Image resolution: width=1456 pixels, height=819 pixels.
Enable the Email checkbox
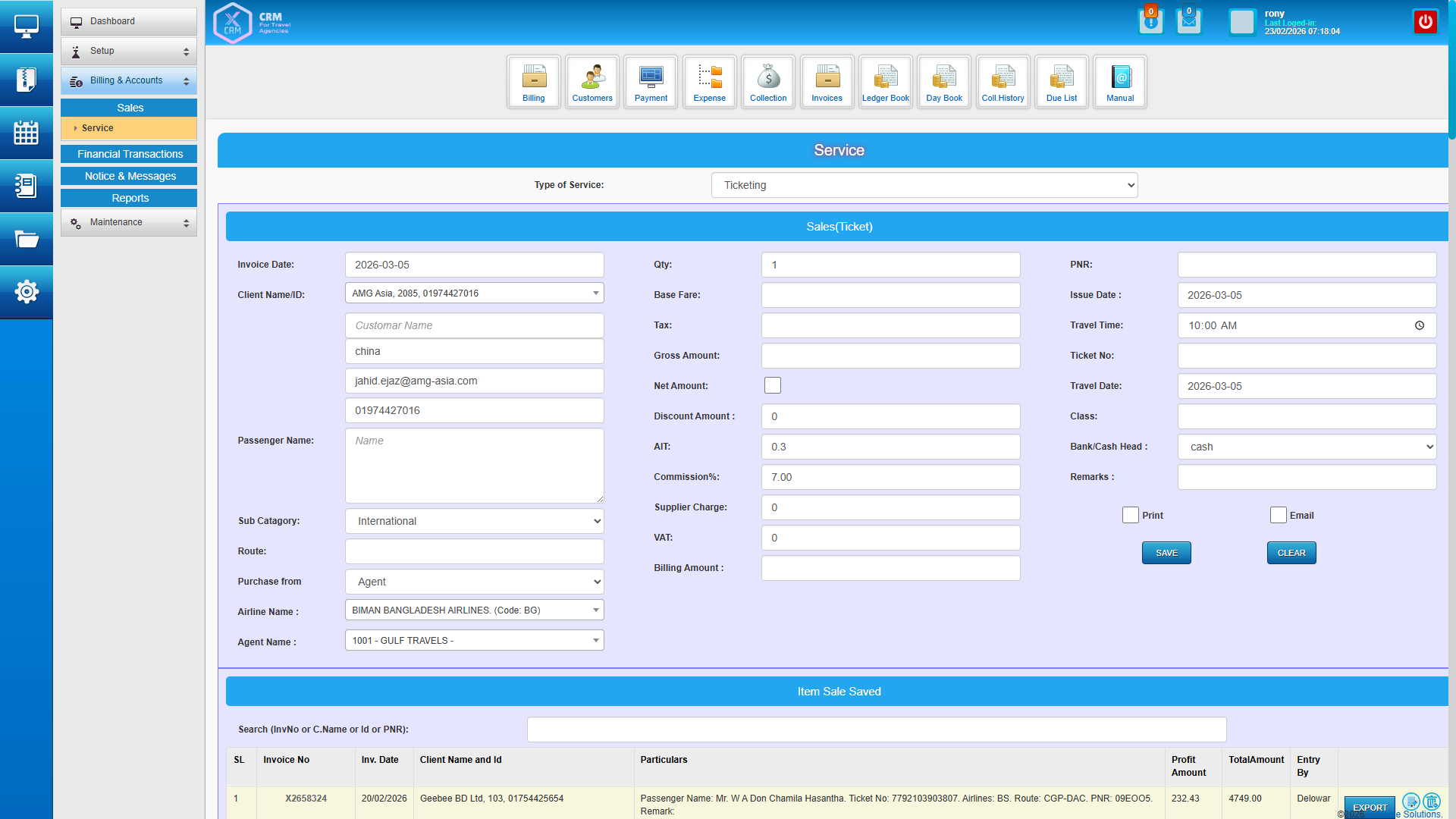pos(1278,515)
